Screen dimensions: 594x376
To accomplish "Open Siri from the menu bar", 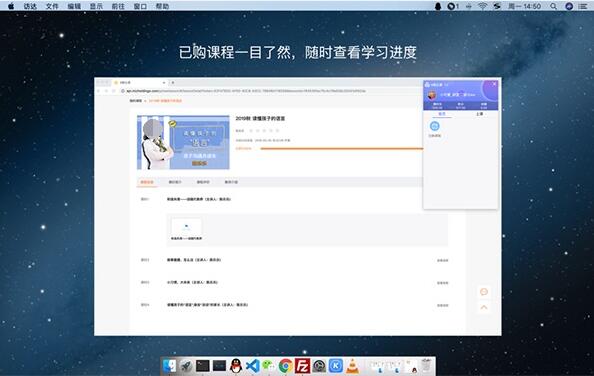I will coord(569,6).
